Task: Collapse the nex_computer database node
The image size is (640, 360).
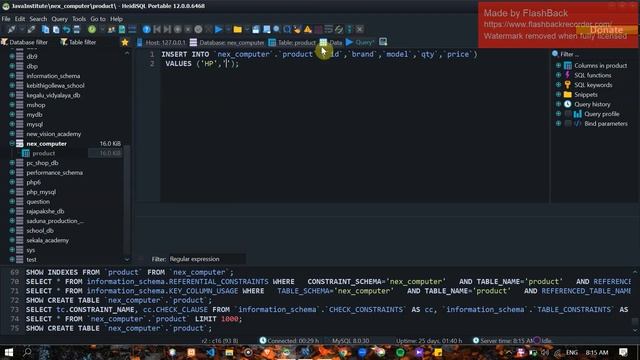Action: tap(12, 144)
